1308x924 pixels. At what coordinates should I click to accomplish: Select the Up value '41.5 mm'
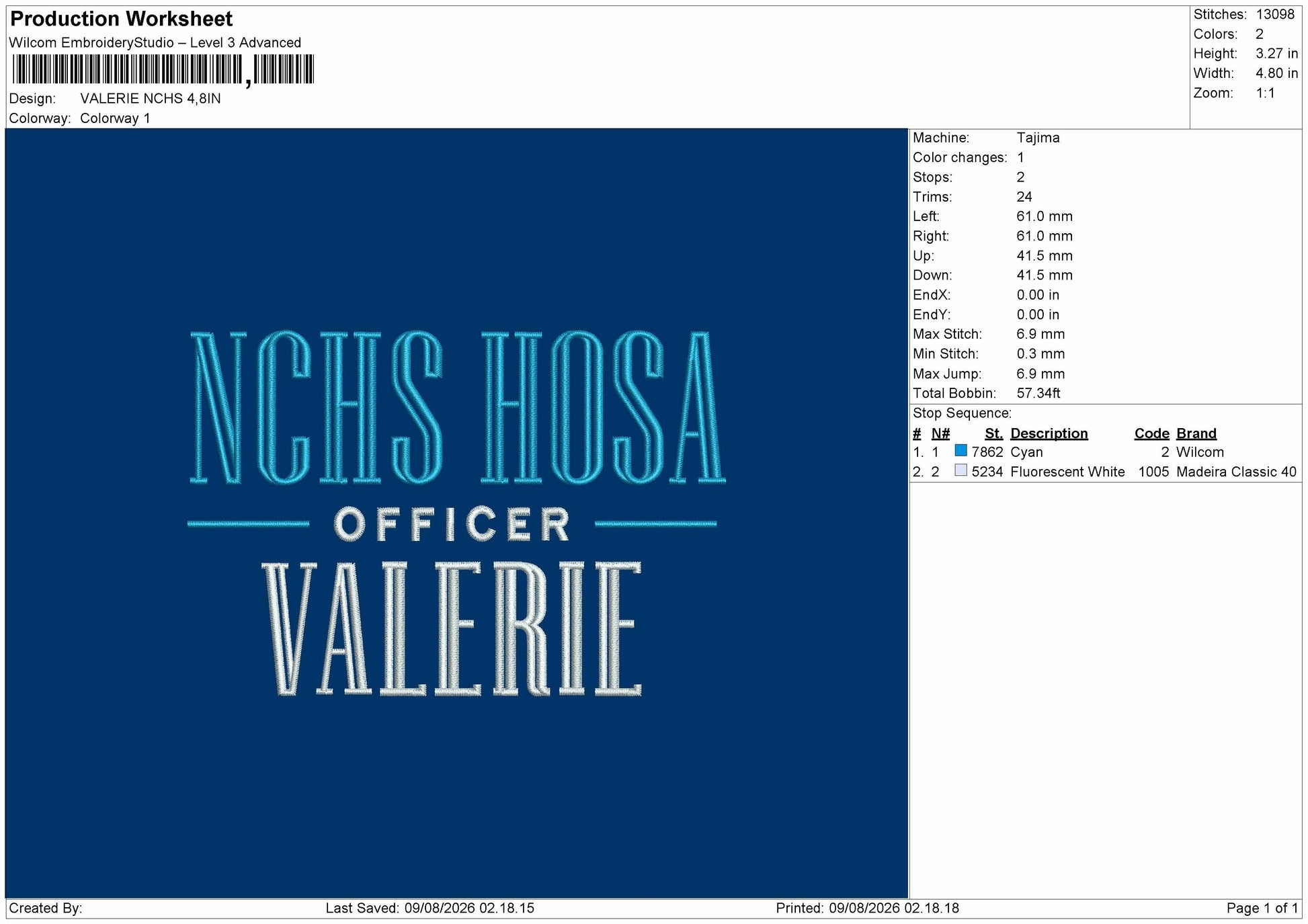1045,256
